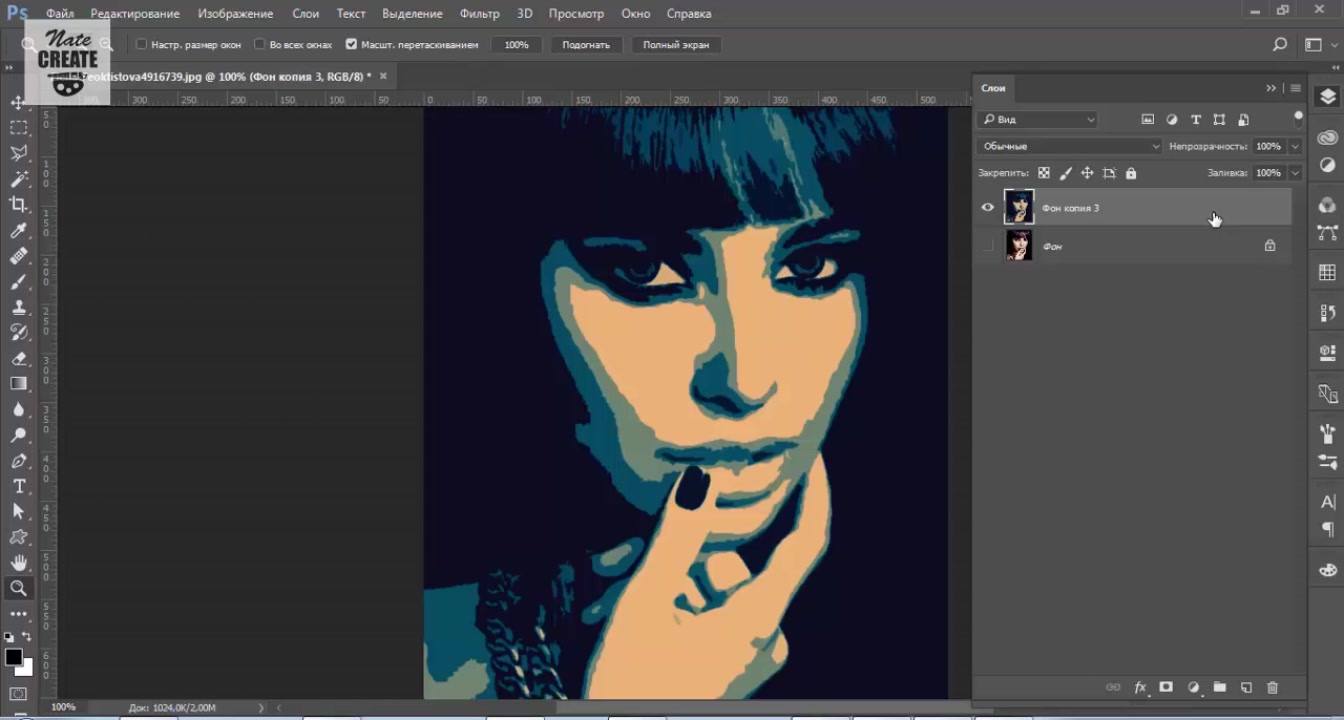Viewport: 1344px width, 720px height.
Task: Open the 'Файл' menu
Action: click(x=60, y=14)
